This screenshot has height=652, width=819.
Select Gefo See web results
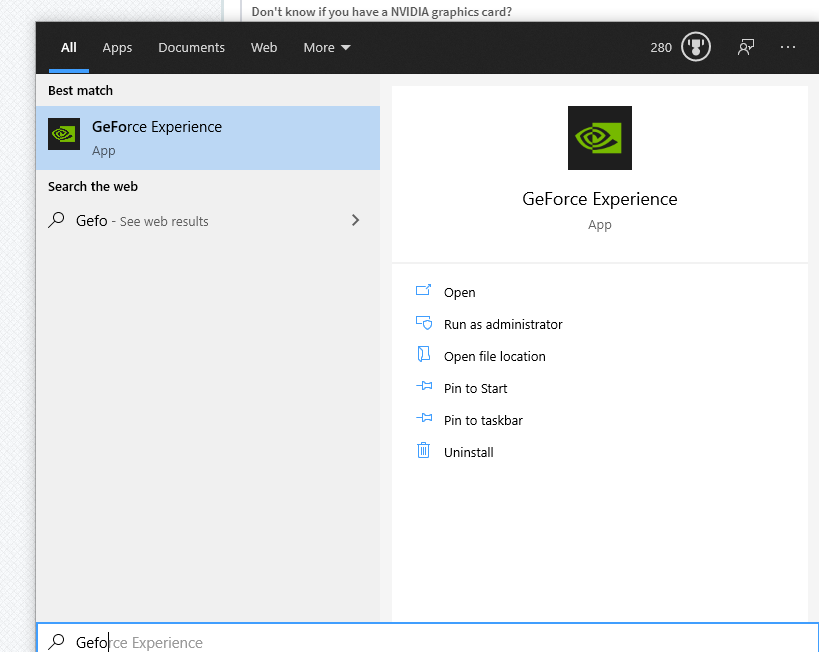pos(208,220)
